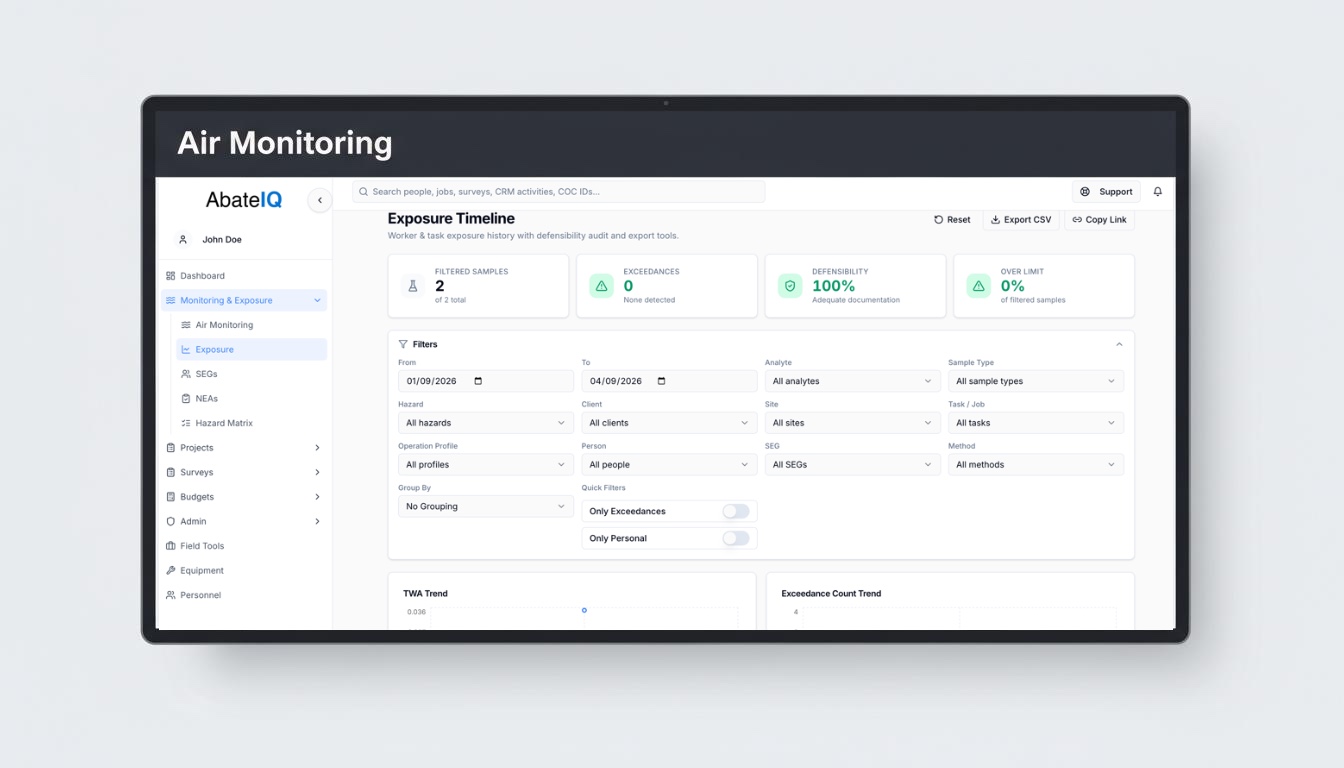Open Personnel in the sidebar
The height and width of the screenshot is (768, 1344).
click(244, 595)
